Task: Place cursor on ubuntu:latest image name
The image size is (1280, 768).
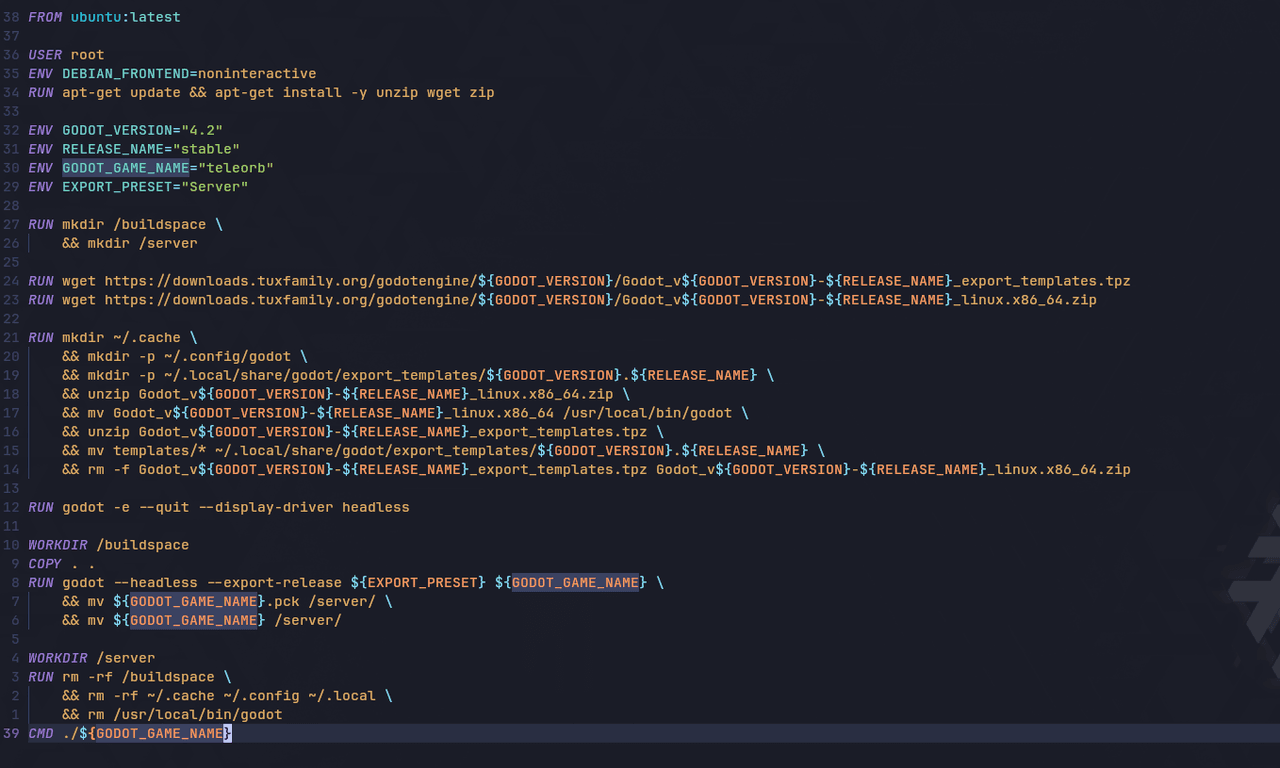Action: (x=125, y=17)
